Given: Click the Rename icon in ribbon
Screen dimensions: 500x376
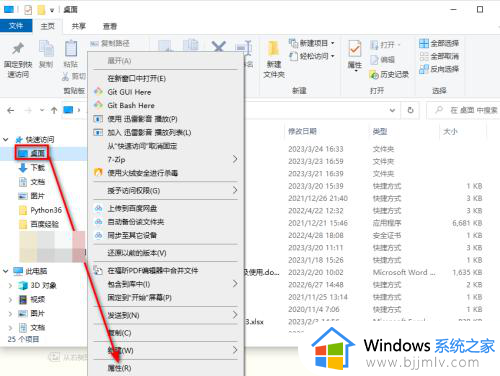Looking at the screenshot, I should (243, 47).
